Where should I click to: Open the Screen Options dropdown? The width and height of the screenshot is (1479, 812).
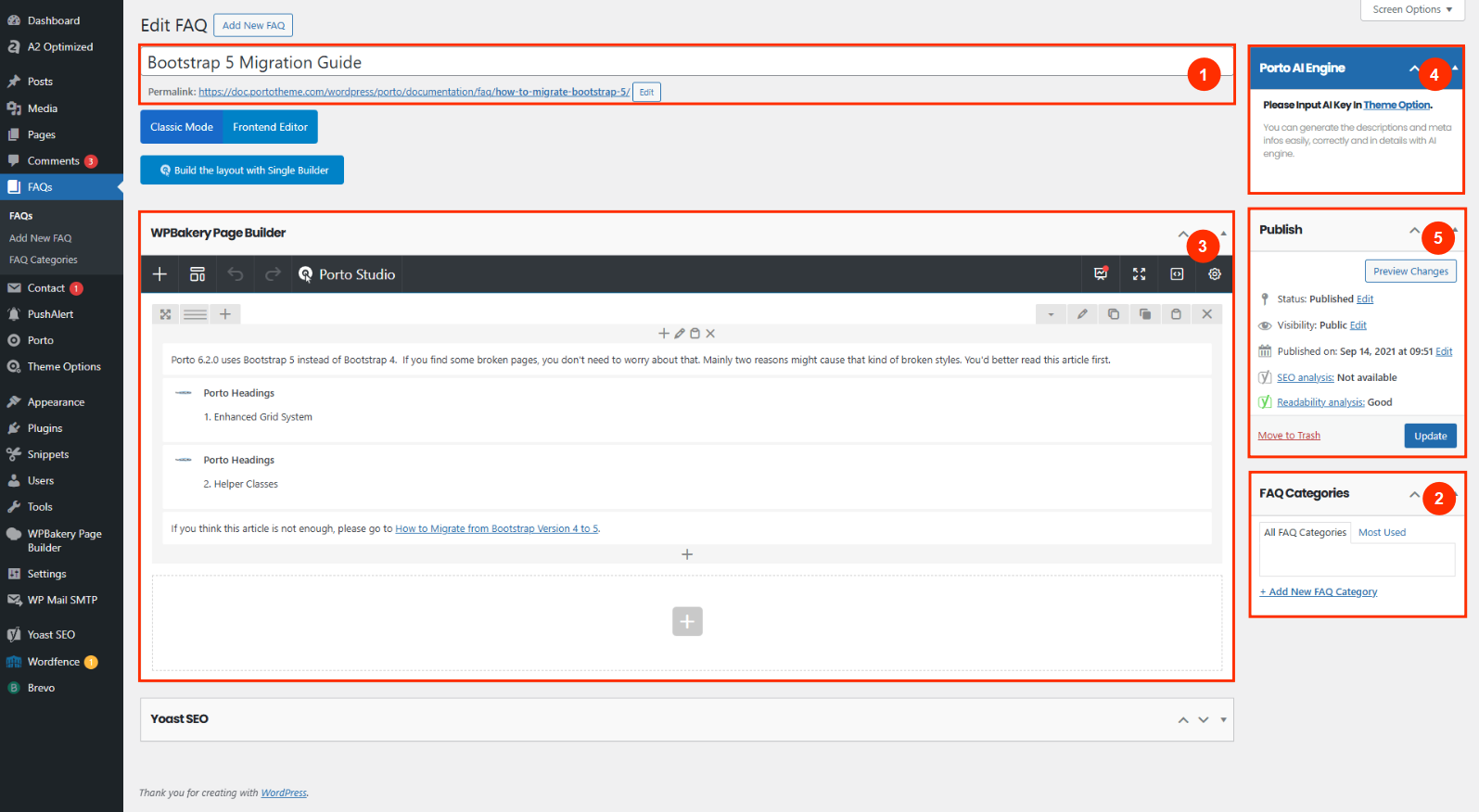point(1412,9)
